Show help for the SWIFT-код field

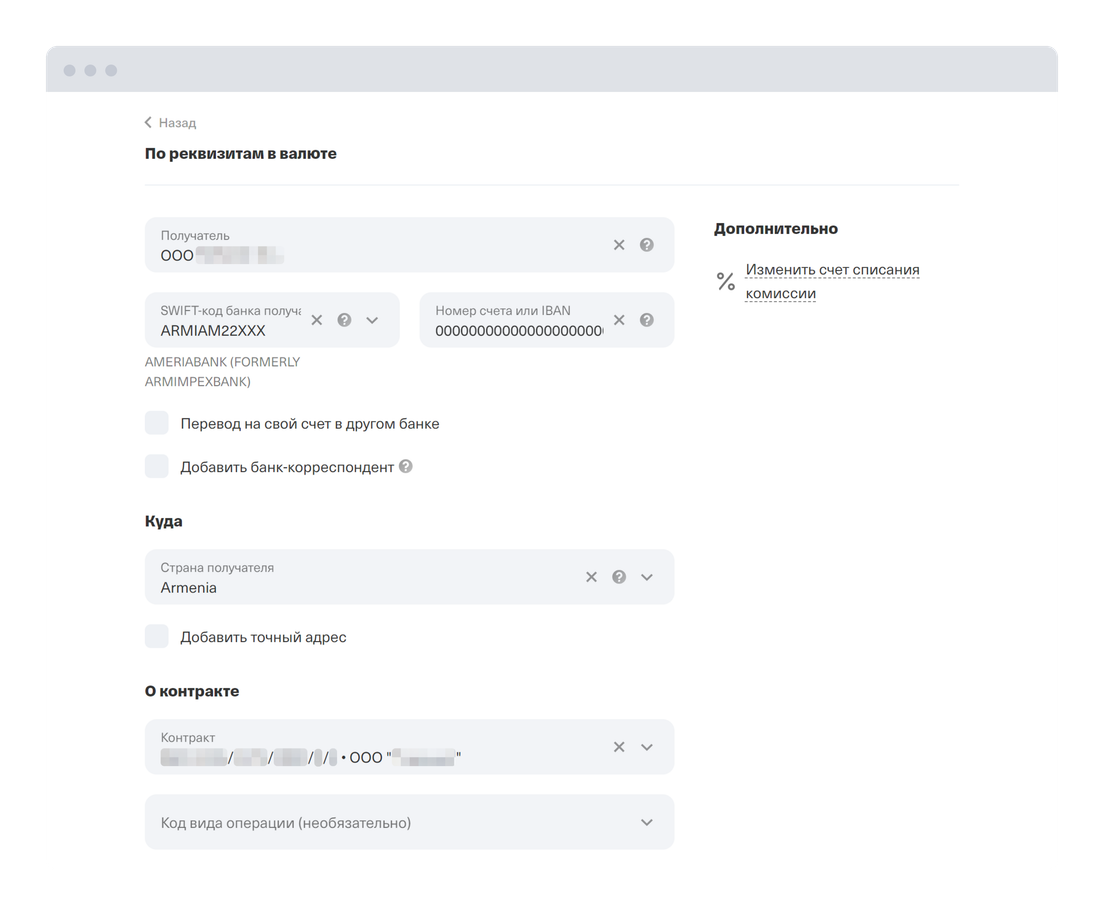(x=345, y=320)
